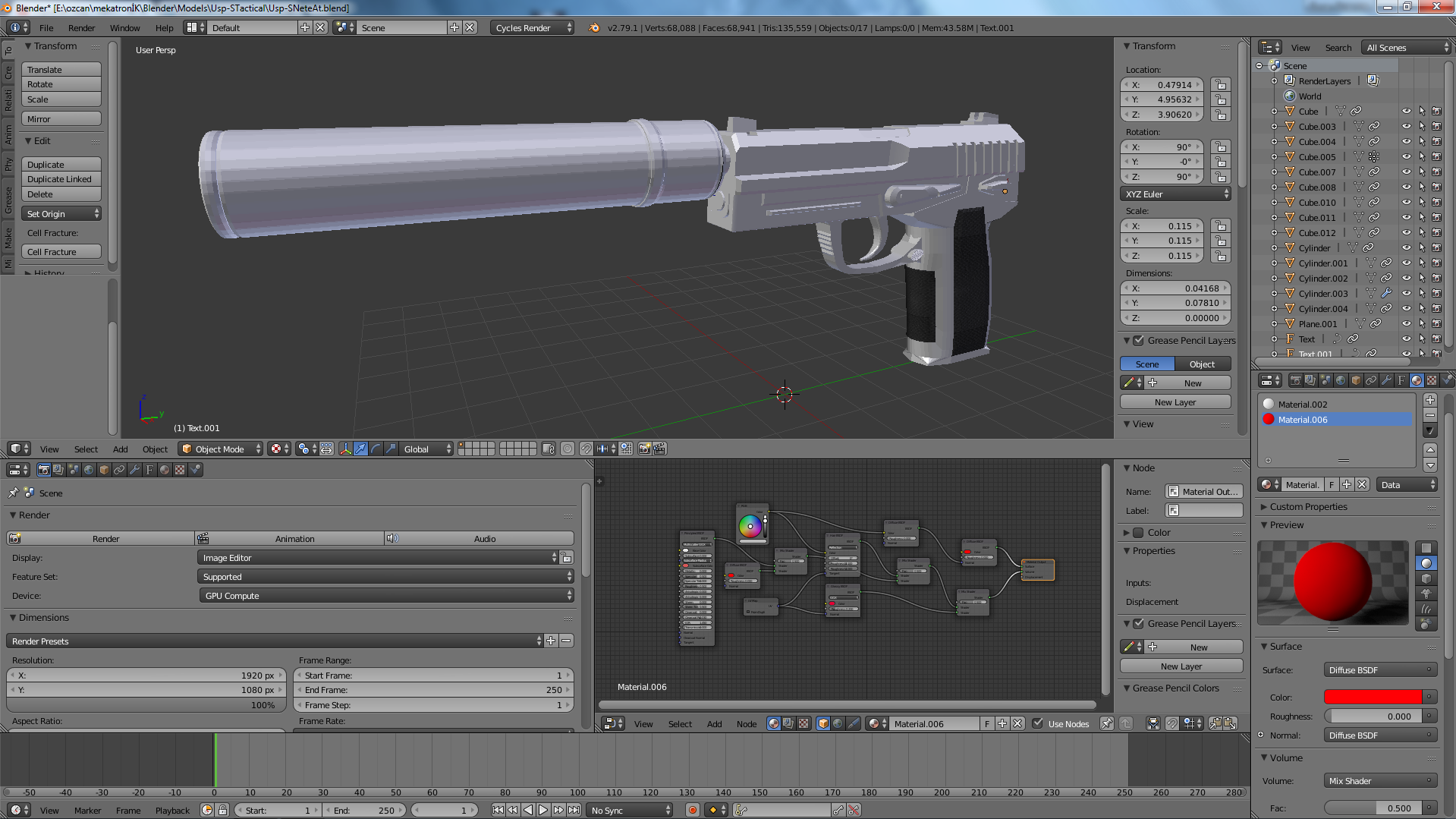Viewport: 1456px width, 819px height.
Task: Open the XYZ Euler rotation mode dropdown
Action: coord(1175,194)
